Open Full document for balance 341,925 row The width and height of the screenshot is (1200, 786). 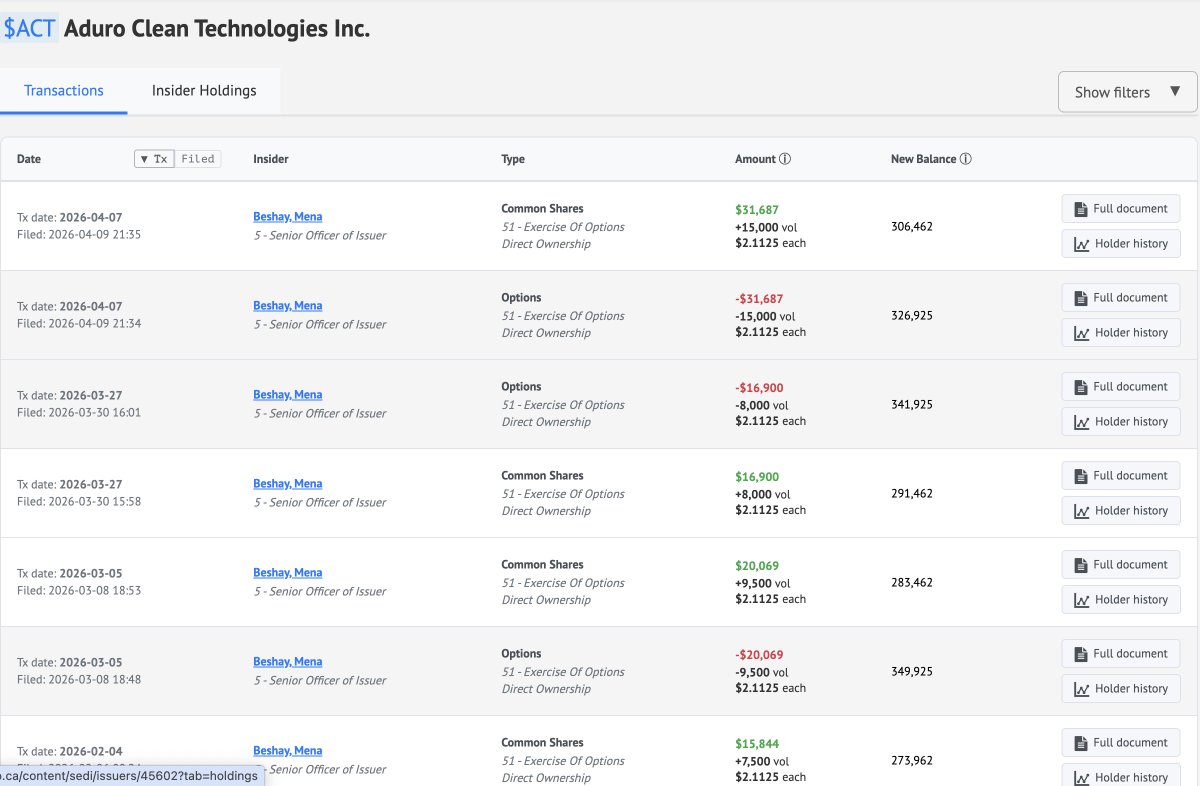[x=1121, y=387]
